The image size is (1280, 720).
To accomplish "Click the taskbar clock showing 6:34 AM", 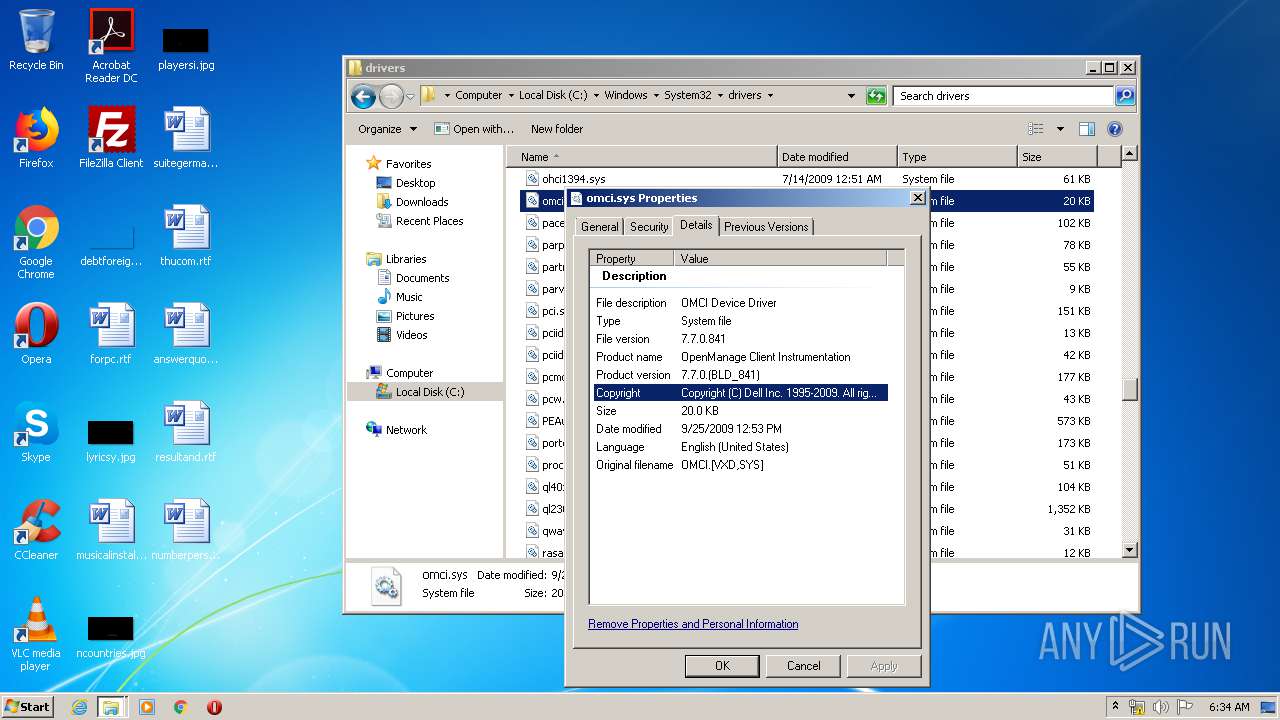I will [x=1229, y=707].
